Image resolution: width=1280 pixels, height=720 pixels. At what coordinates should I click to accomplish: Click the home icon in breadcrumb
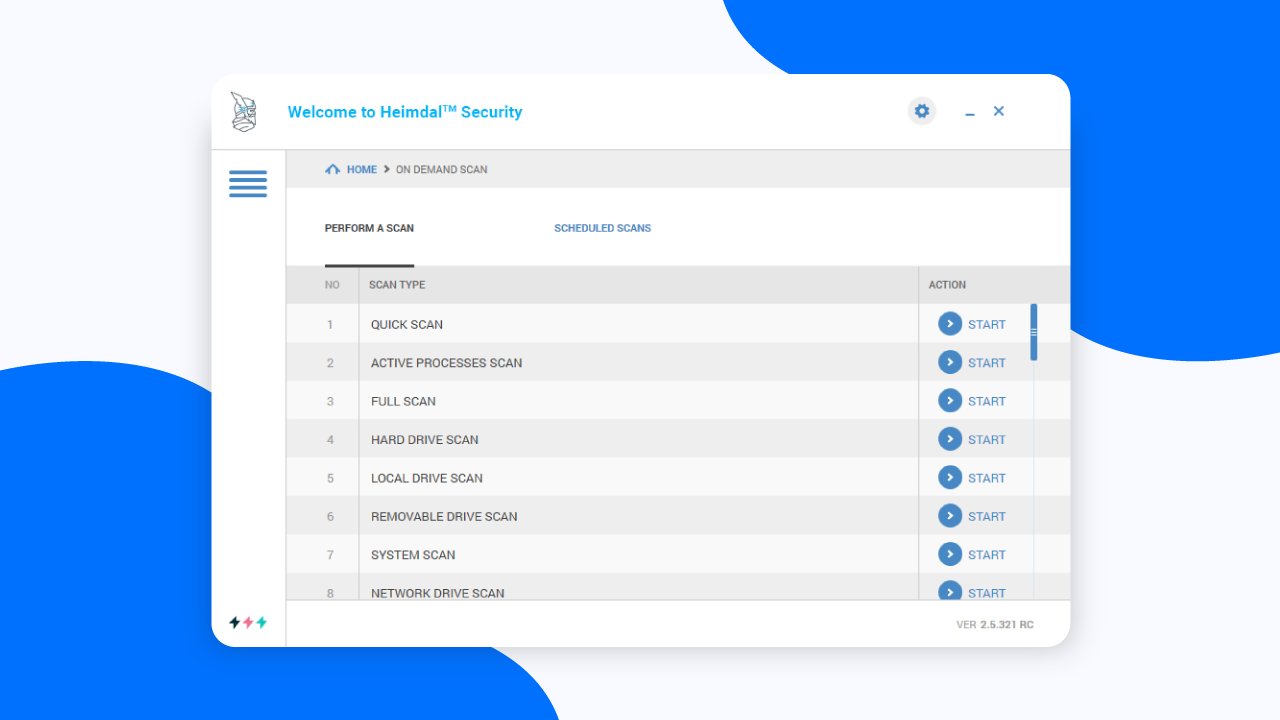(x=333, y=169)
